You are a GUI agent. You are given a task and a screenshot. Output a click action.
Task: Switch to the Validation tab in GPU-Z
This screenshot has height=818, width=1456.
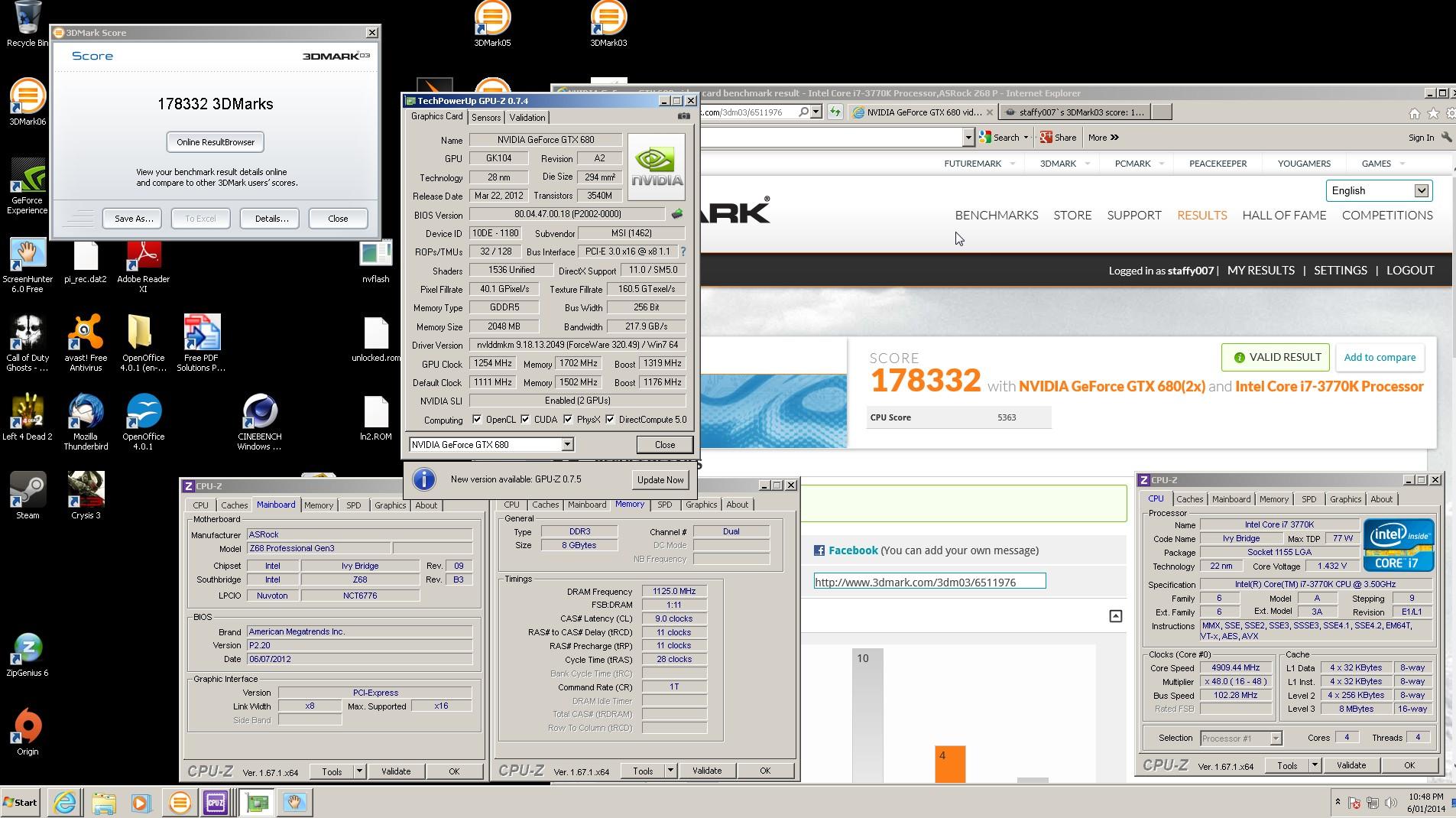(x=527, y=117)
